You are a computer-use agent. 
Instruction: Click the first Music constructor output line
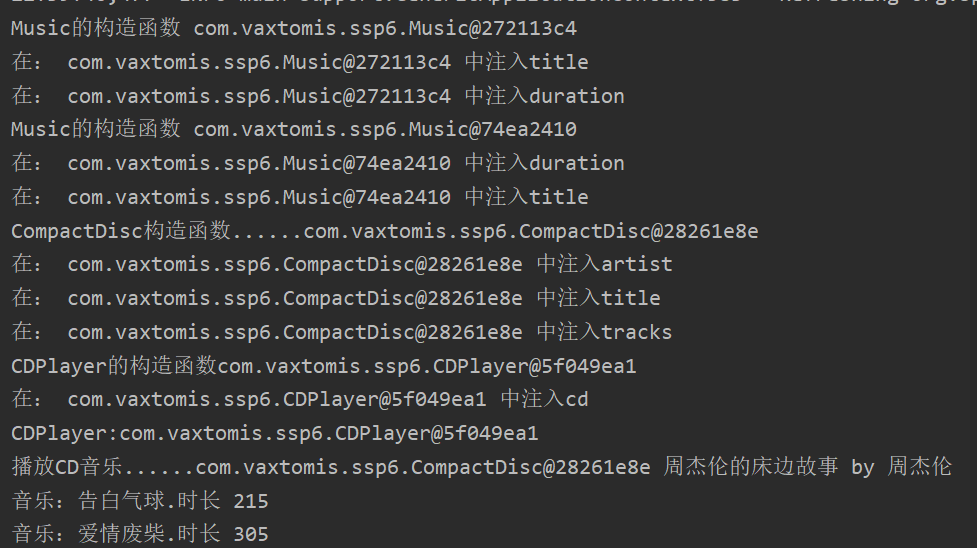pyautogui.click(x=293, y=28)
